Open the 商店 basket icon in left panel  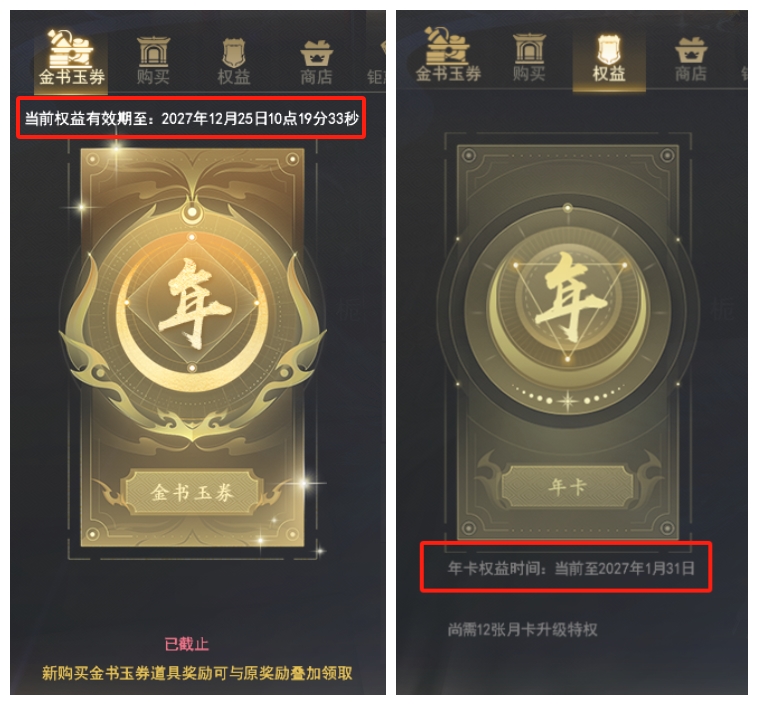click(x=316, y=54)
